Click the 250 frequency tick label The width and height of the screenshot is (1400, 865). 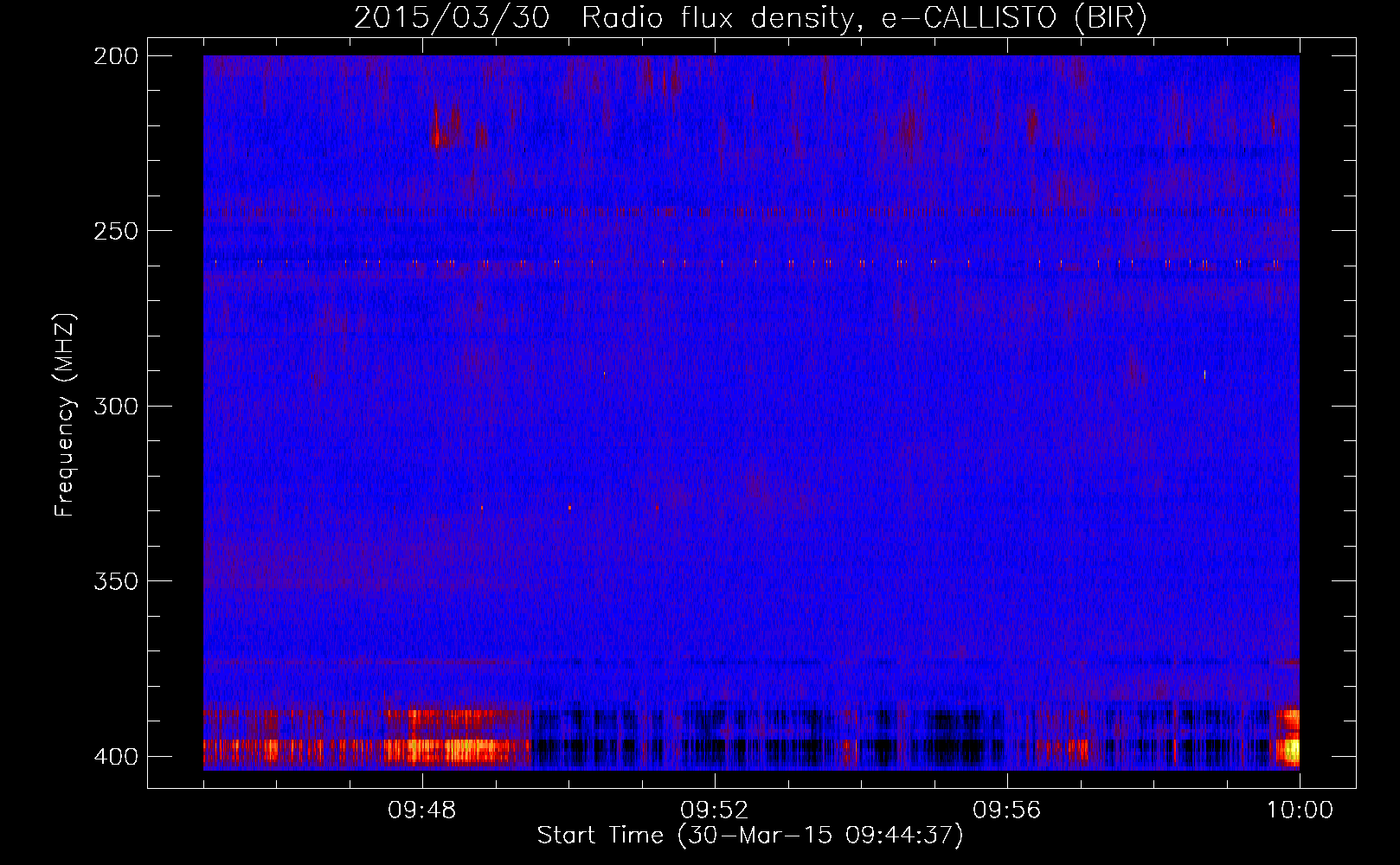116,231
